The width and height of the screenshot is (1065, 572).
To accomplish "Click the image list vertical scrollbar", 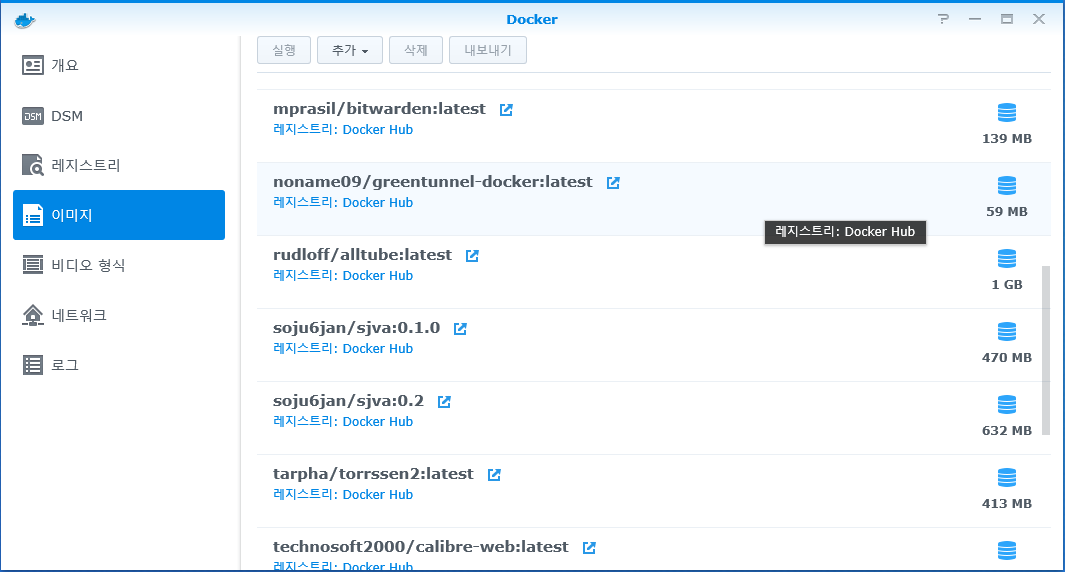I will (x=1046, y=350).
